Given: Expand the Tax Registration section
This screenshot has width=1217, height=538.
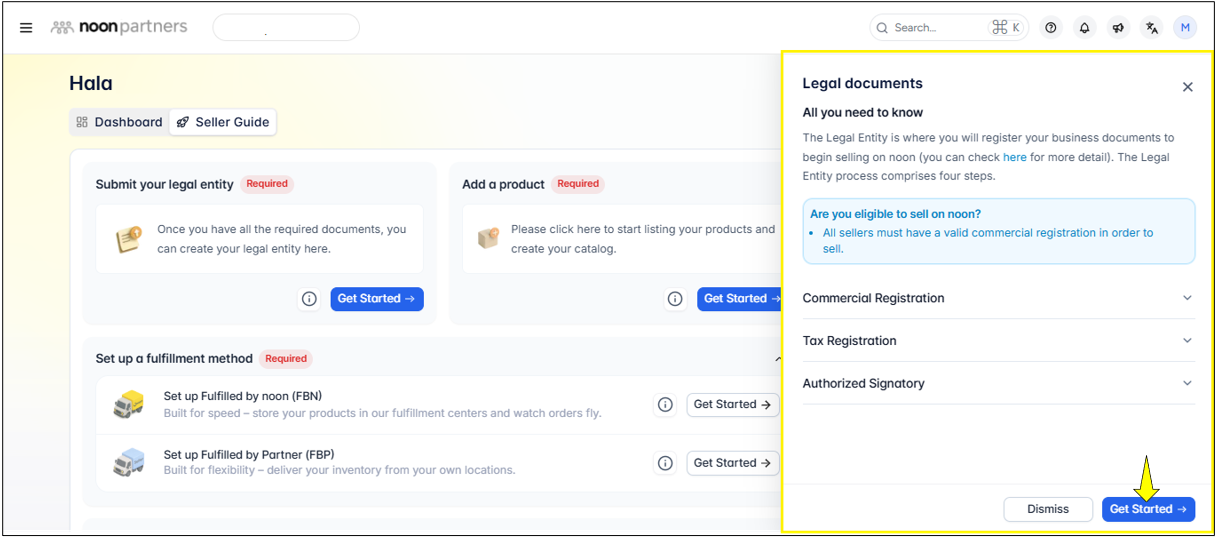Looking at the screenshot, I should pos(998,341).
